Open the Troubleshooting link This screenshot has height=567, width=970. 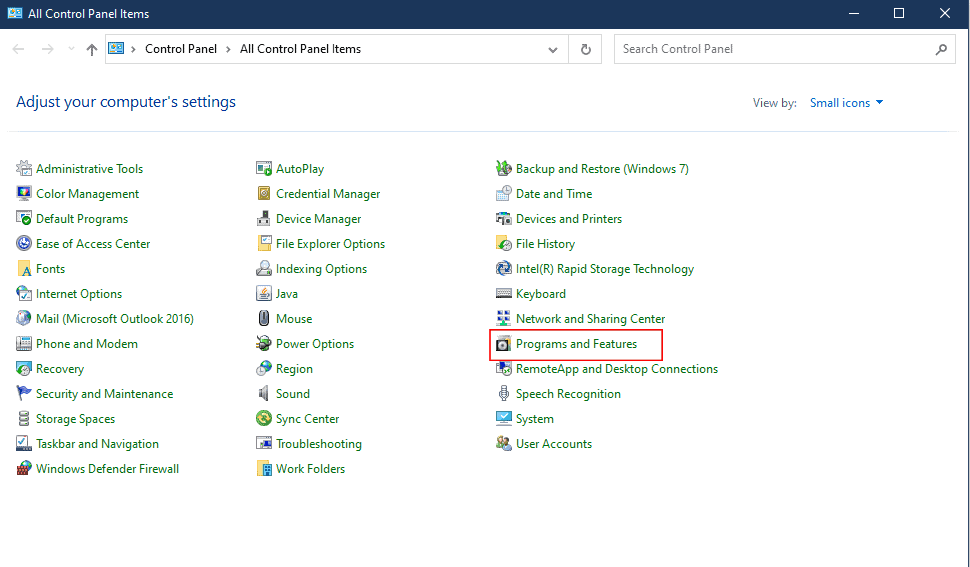(x=319, y=443)
